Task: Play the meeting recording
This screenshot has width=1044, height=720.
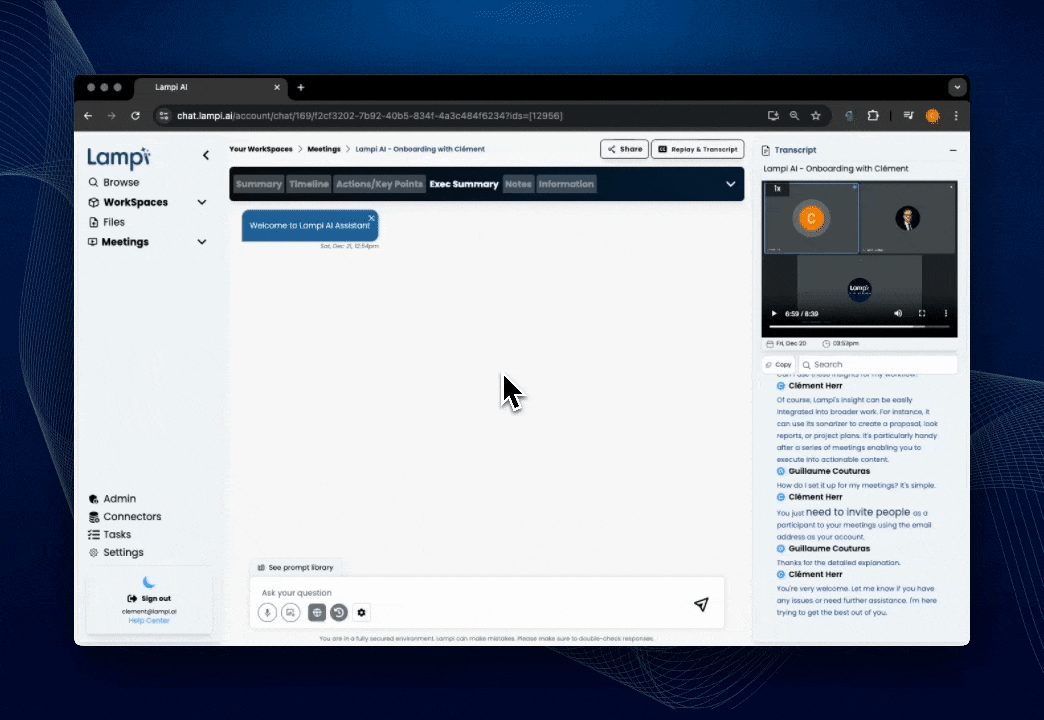Action: tap(774, 314)
